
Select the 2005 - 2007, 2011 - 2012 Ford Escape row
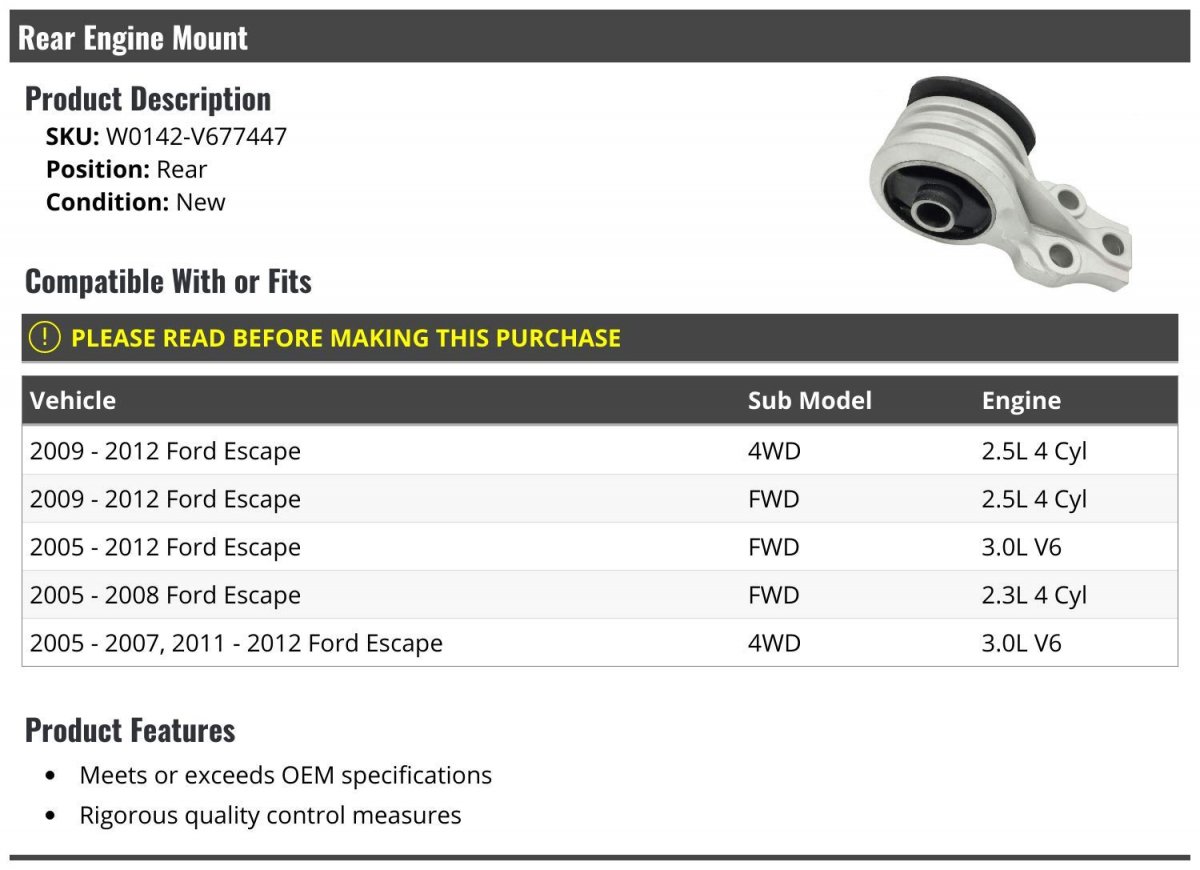pyautogui.click(x=600, y=643)
